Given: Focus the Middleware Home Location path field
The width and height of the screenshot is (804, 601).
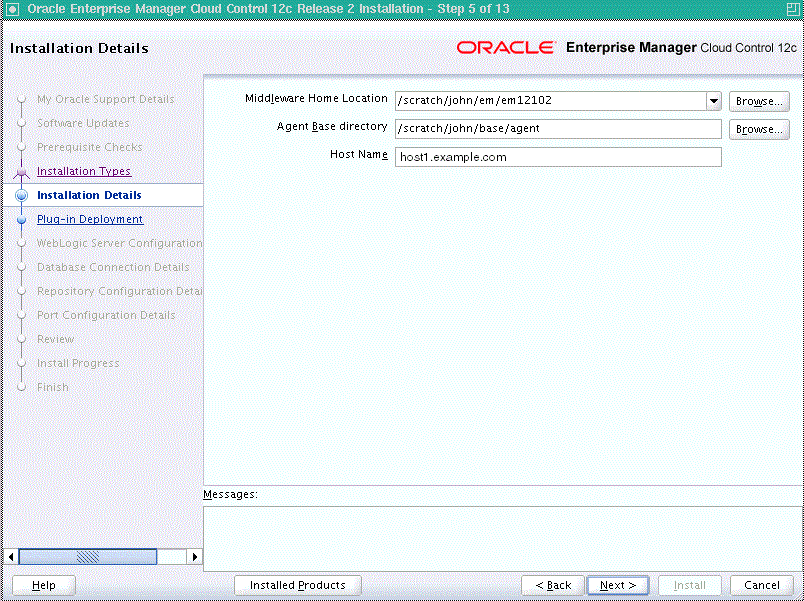Looking at the screenshot, I should coord(550,101).
